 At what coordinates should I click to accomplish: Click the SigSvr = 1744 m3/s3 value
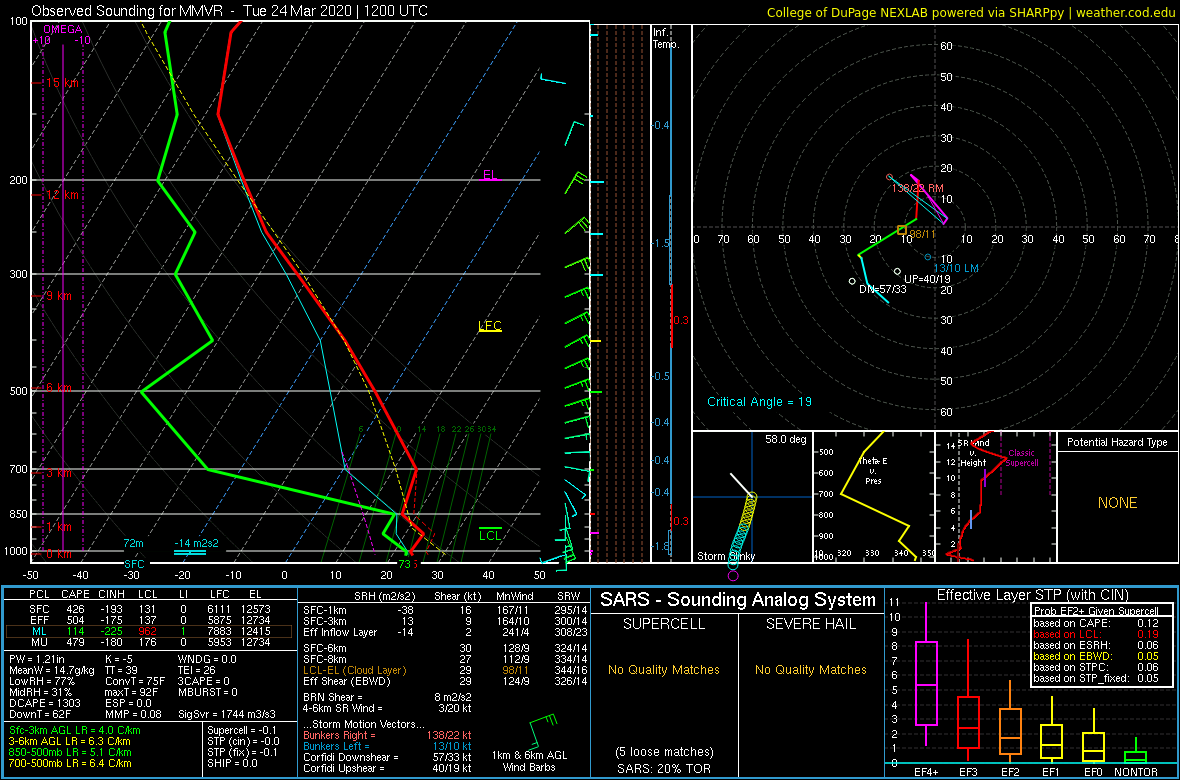point(226,712)
